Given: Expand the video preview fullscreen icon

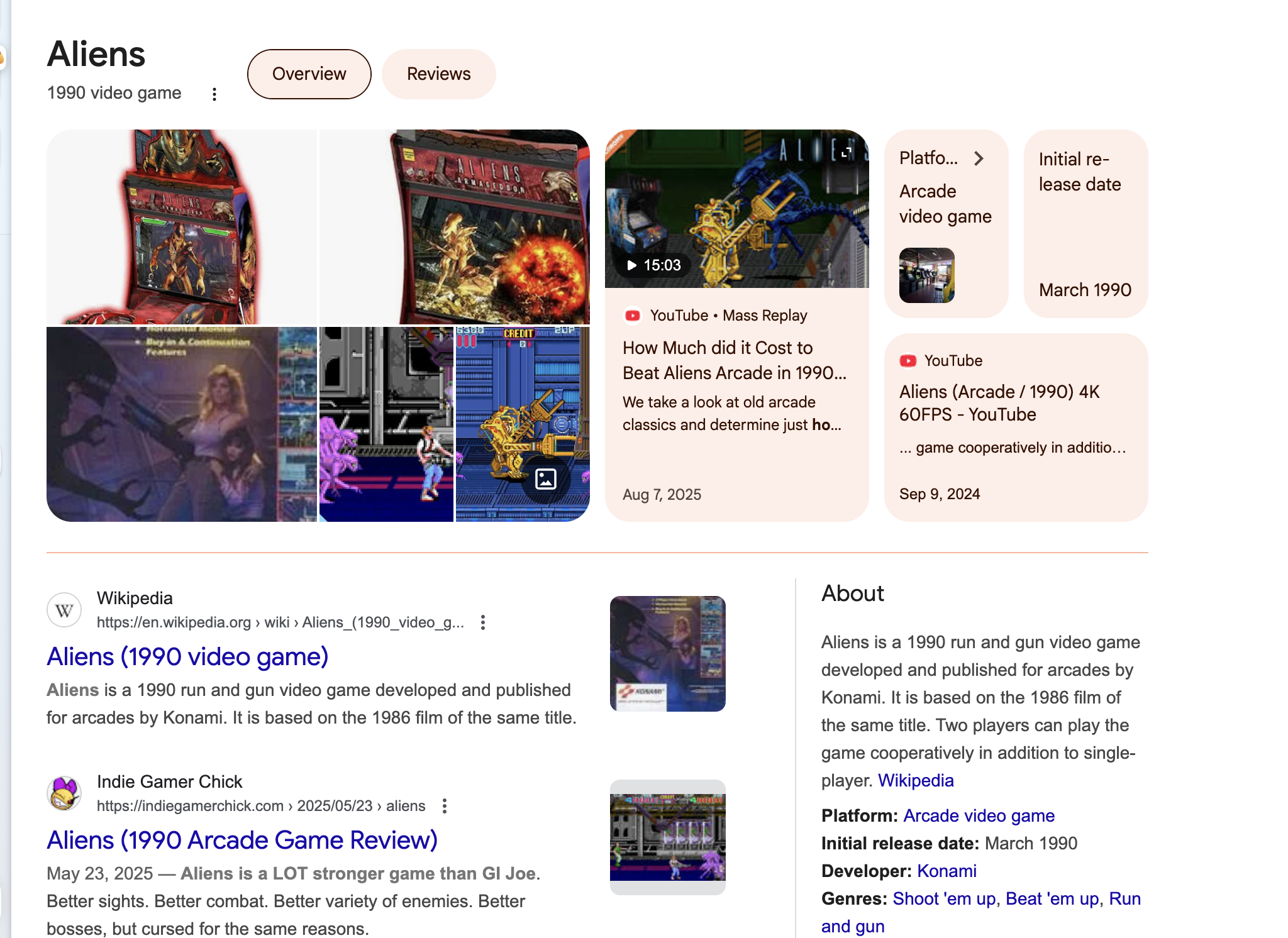Looking at the screenshot, I should 847,152.
